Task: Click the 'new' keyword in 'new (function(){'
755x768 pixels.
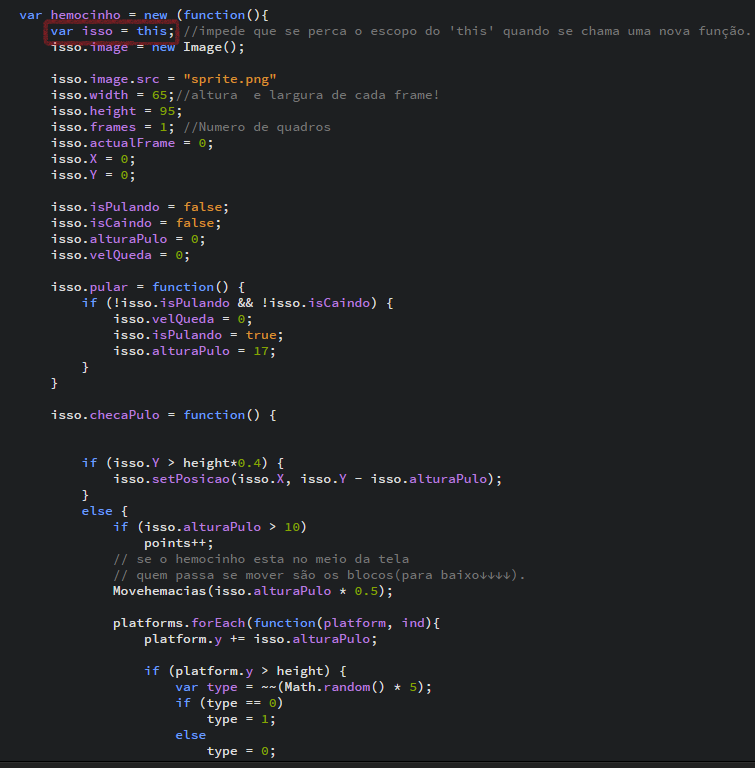Action: (x=156, y=15)
